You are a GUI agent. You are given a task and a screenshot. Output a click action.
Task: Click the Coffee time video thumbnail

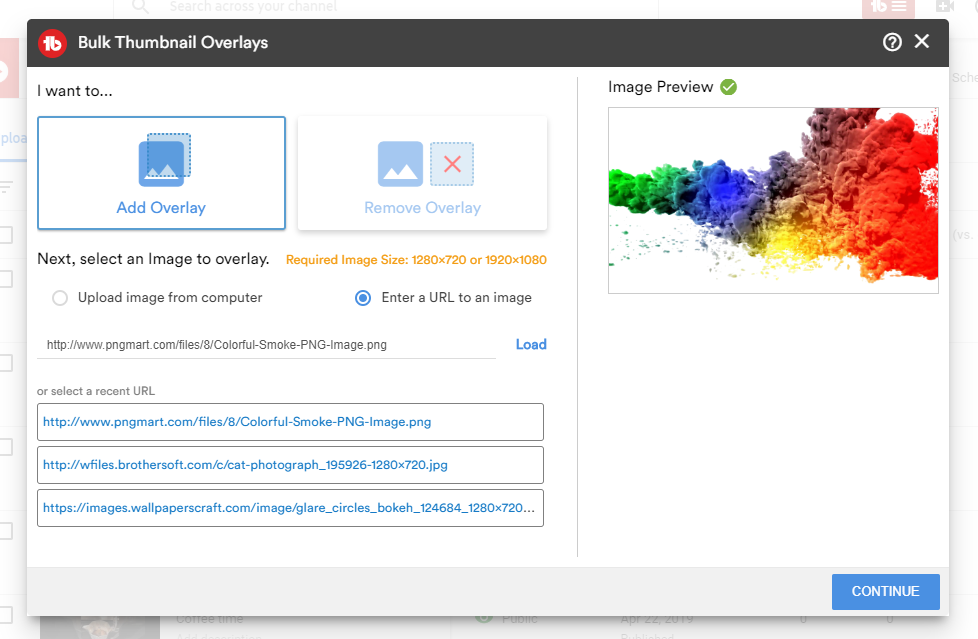[x=100, y=627]
